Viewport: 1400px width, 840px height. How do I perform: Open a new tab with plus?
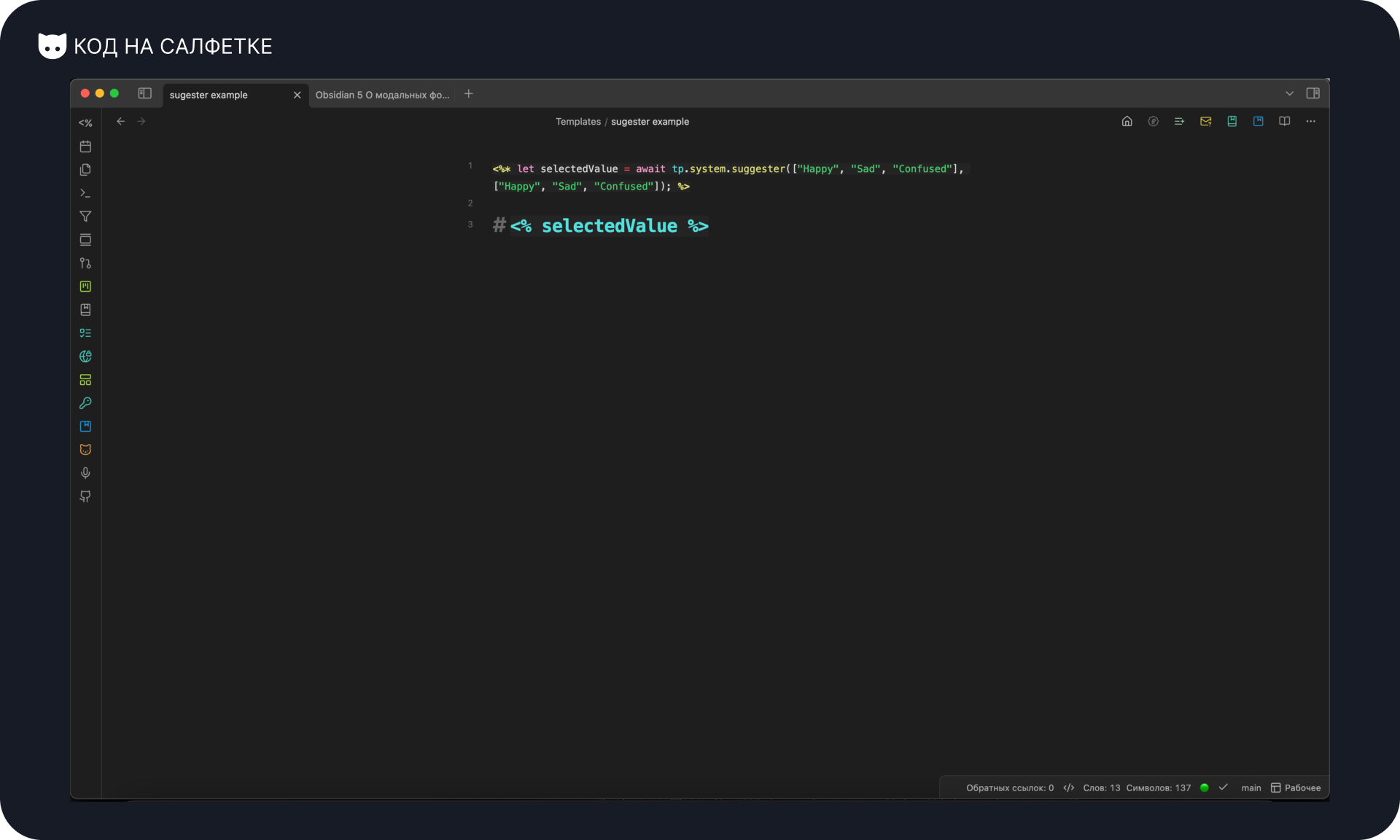(x=469, y=93)
